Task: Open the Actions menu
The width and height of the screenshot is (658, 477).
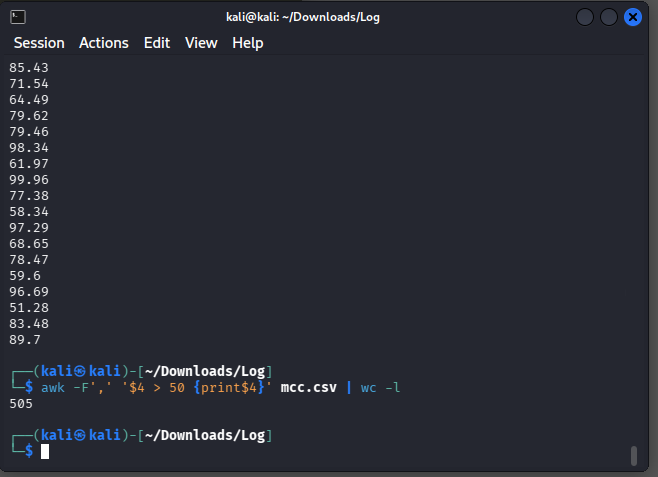Action: (104, 43)
